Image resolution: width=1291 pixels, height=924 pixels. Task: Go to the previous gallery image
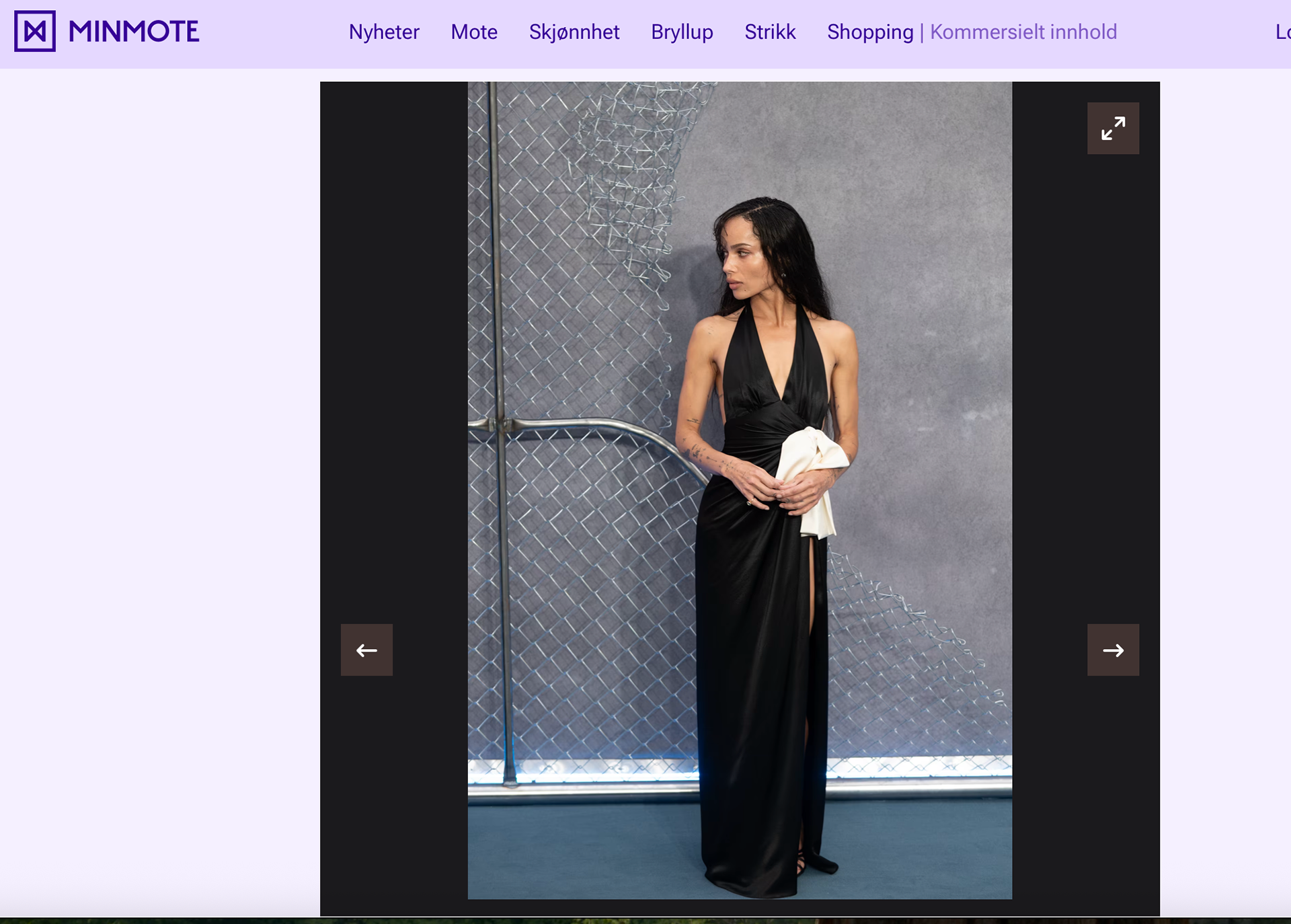point(366,650)
